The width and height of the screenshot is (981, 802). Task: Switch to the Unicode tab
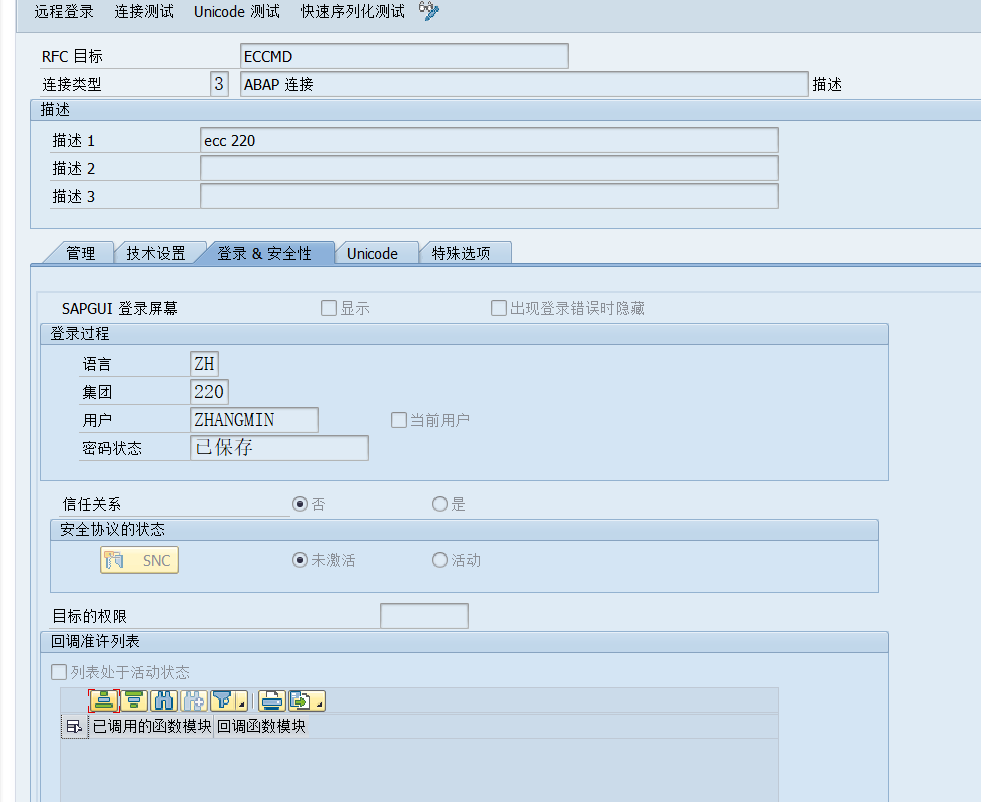(376, 253)
